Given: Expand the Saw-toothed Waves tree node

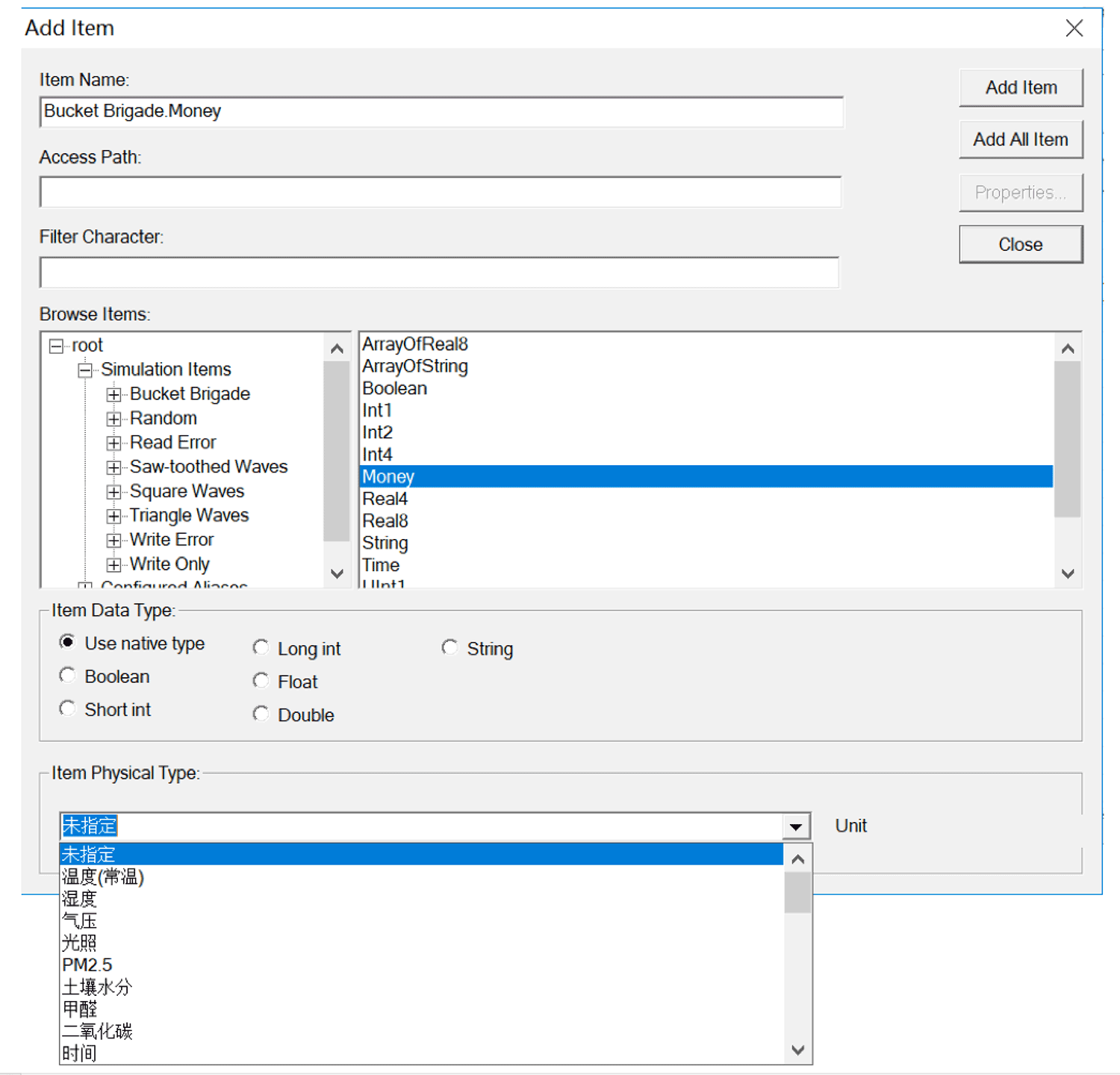Looking at the screenshot, I should [113, 468].
